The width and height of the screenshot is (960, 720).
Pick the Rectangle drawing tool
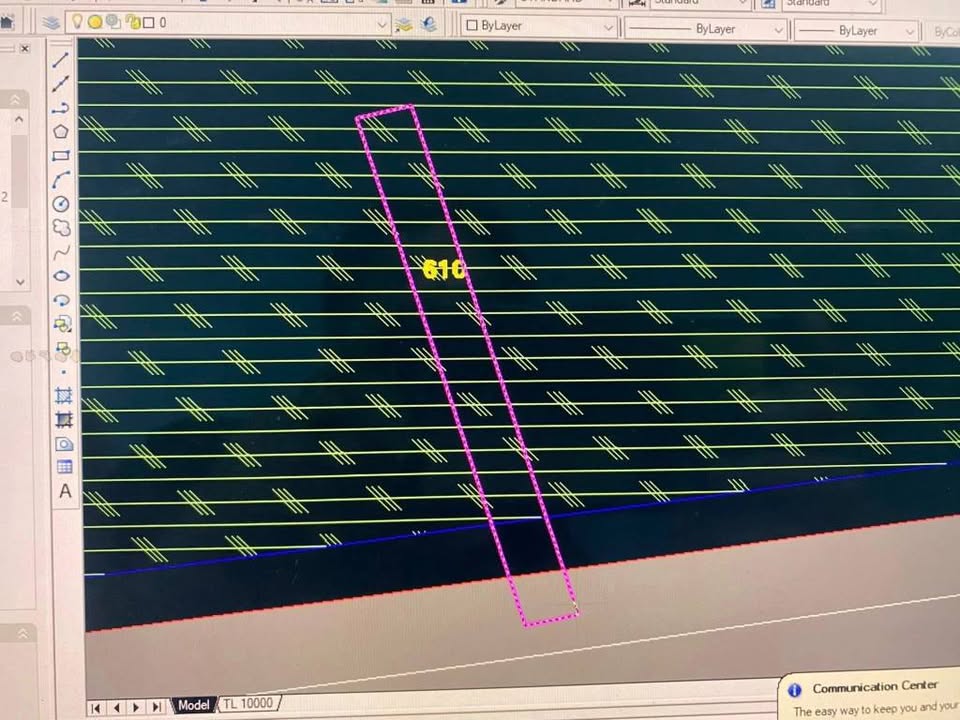pyautogui.click(x=61, y=156)
